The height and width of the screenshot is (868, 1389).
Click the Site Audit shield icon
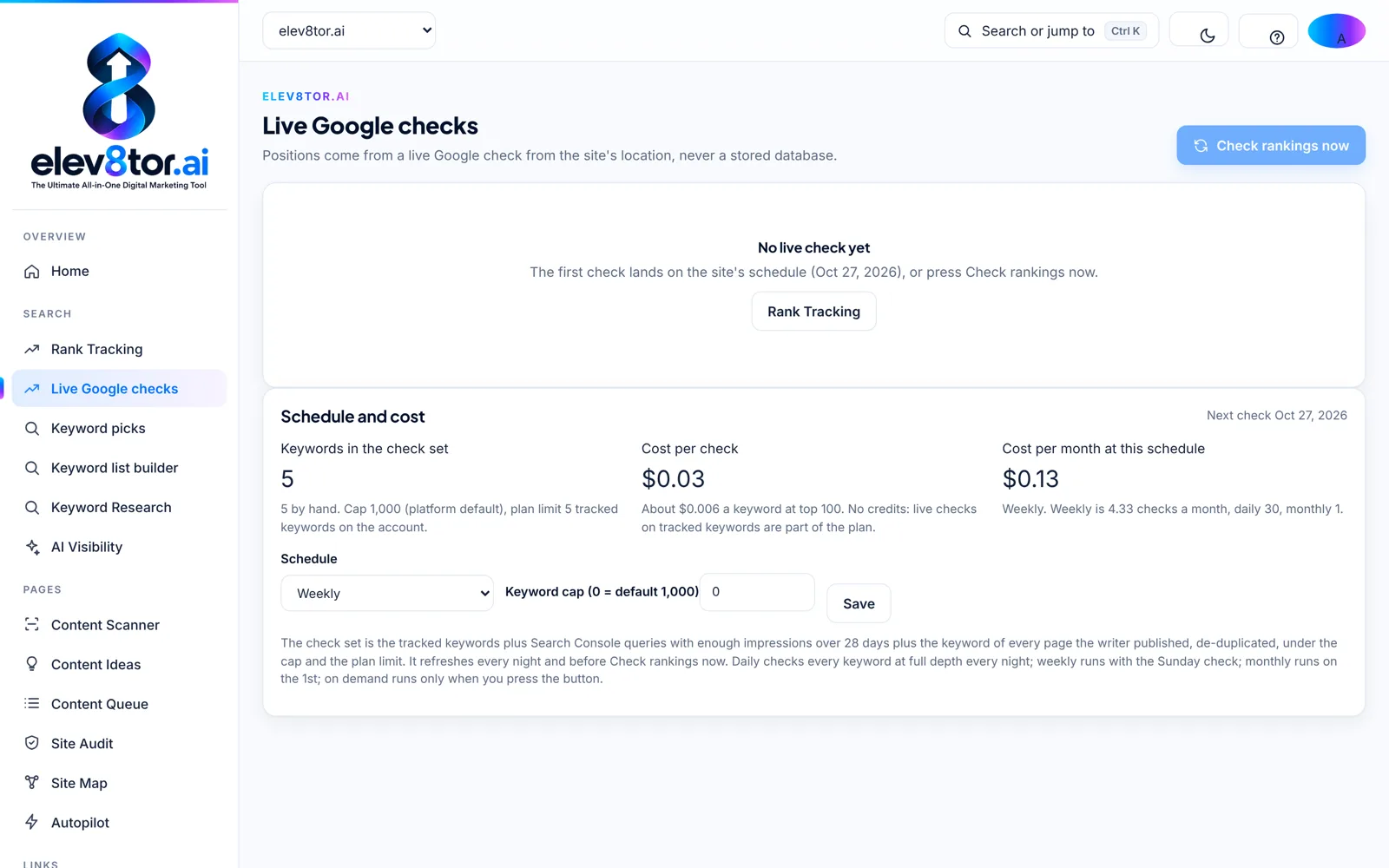32,743
